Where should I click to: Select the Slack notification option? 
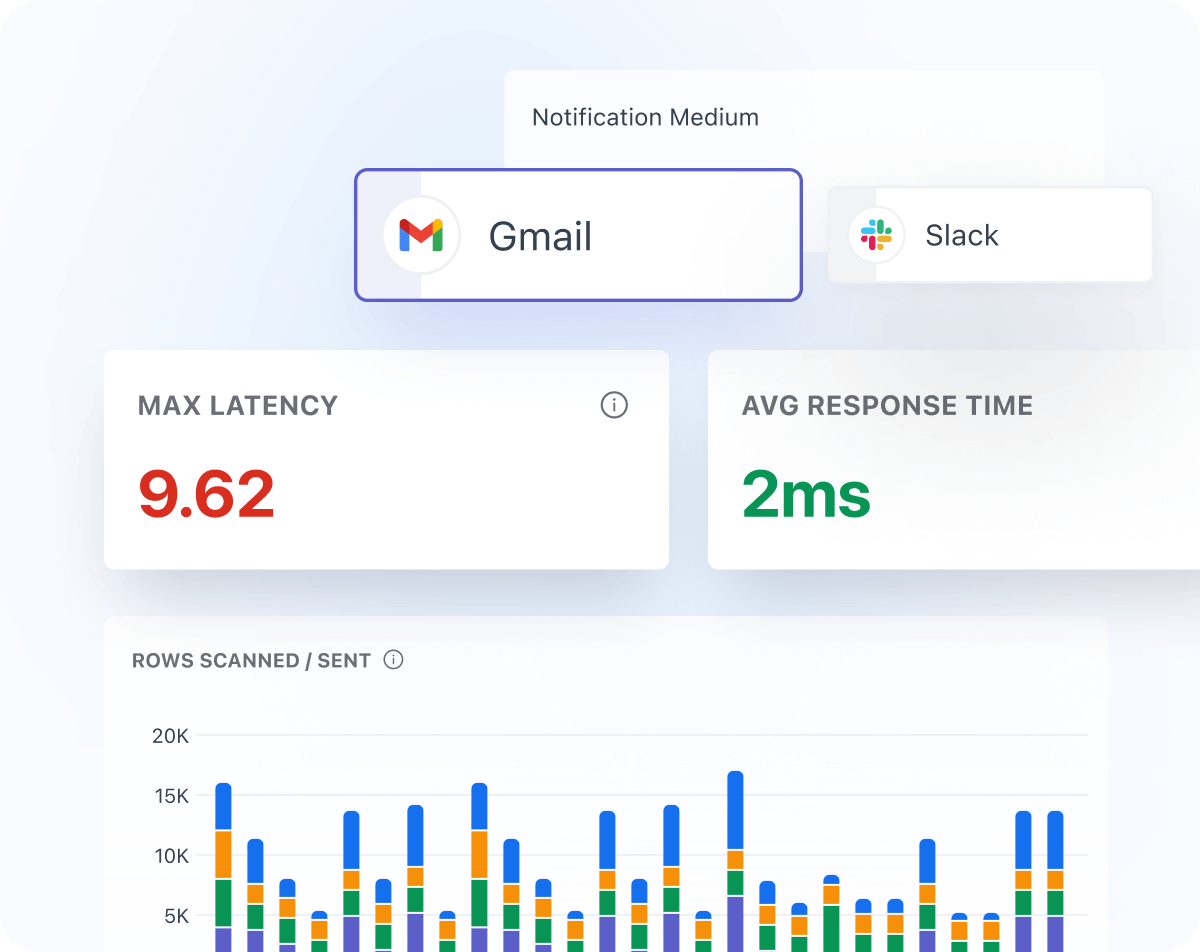990,235
